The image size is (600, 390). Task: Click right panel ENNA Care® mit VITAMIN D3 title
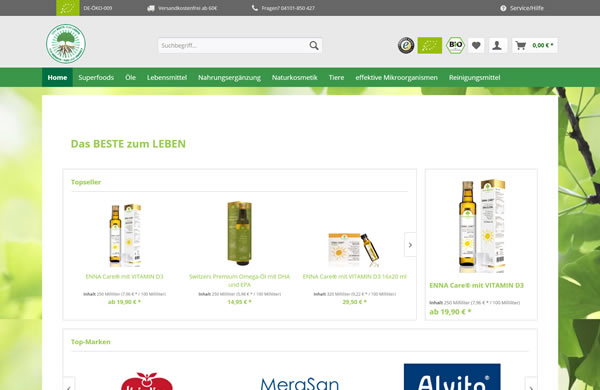pos(476,286)
